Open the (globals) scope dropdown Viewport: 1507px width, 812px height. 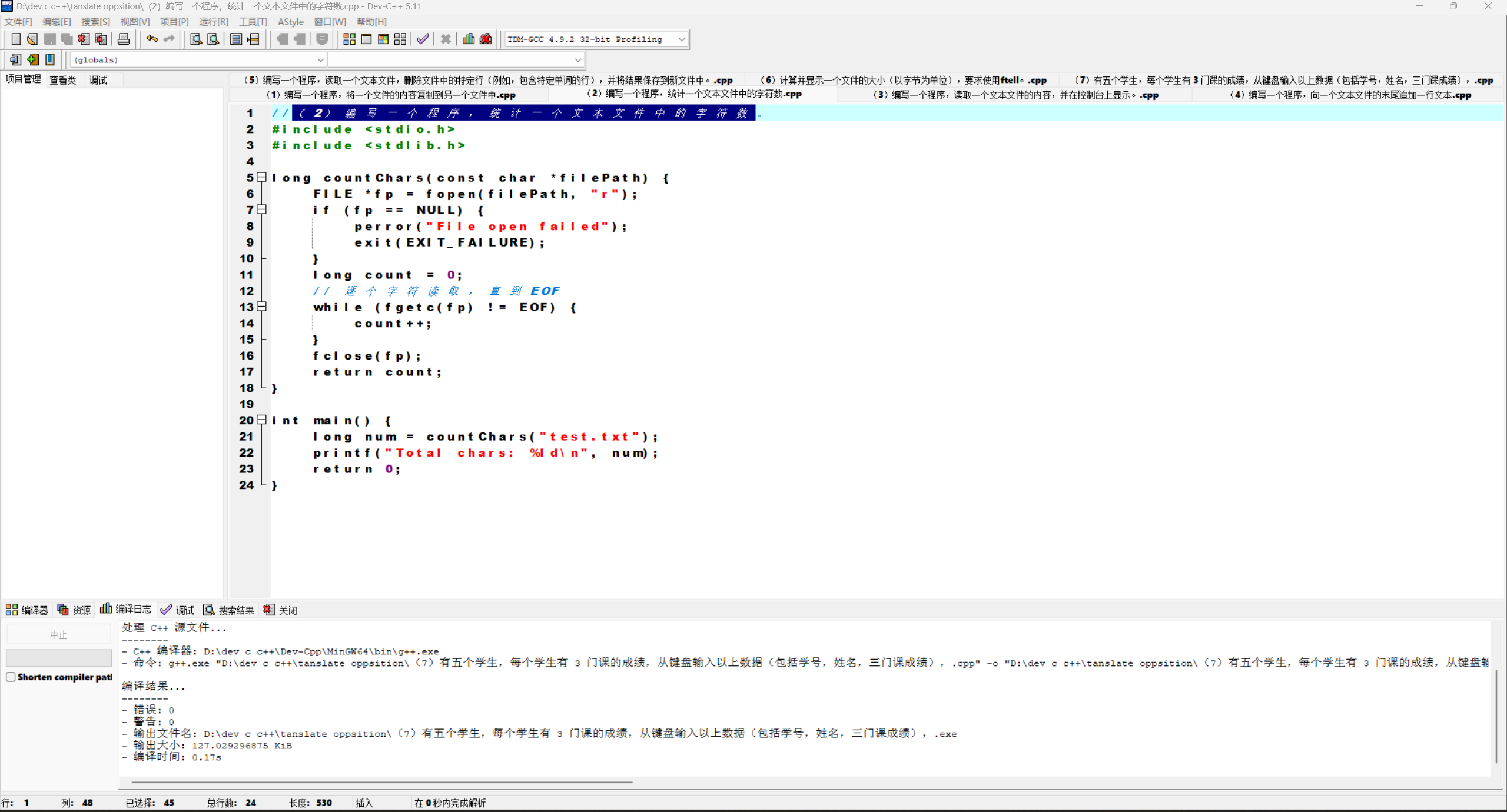point(320,59)
